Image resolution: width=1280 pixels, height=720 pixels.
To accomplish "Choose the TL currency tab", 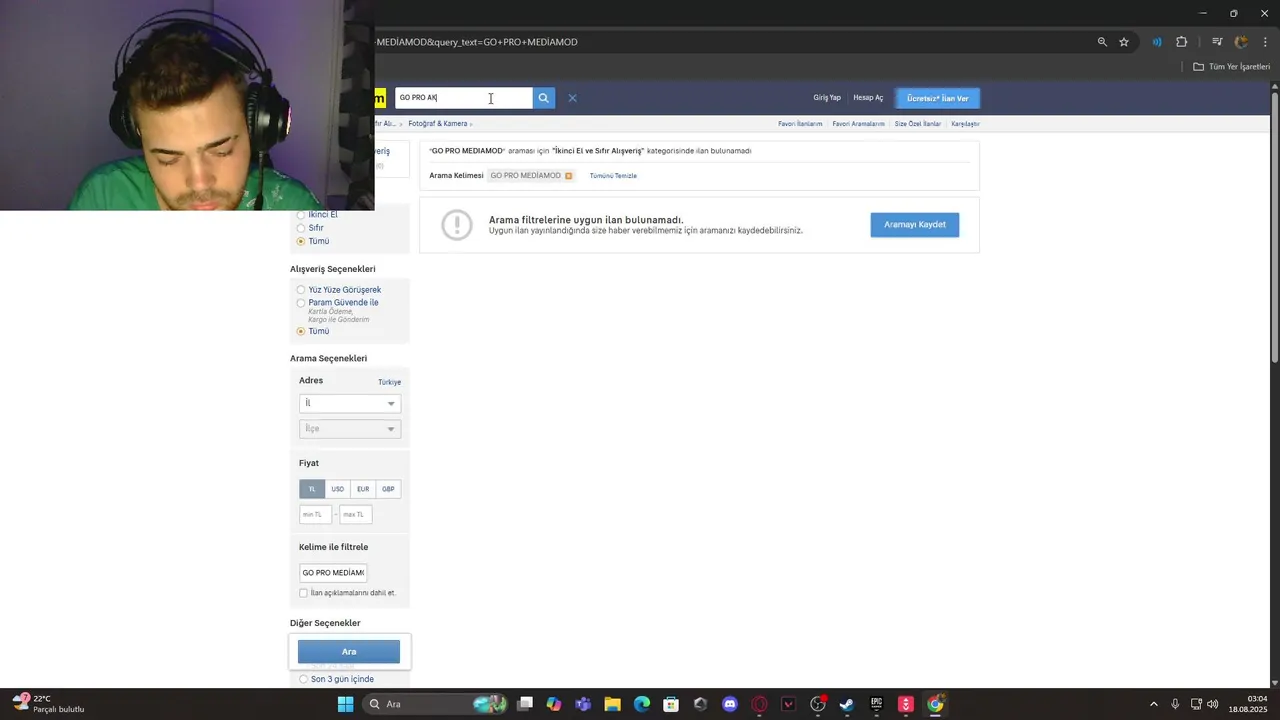I will tap(312, 489).
